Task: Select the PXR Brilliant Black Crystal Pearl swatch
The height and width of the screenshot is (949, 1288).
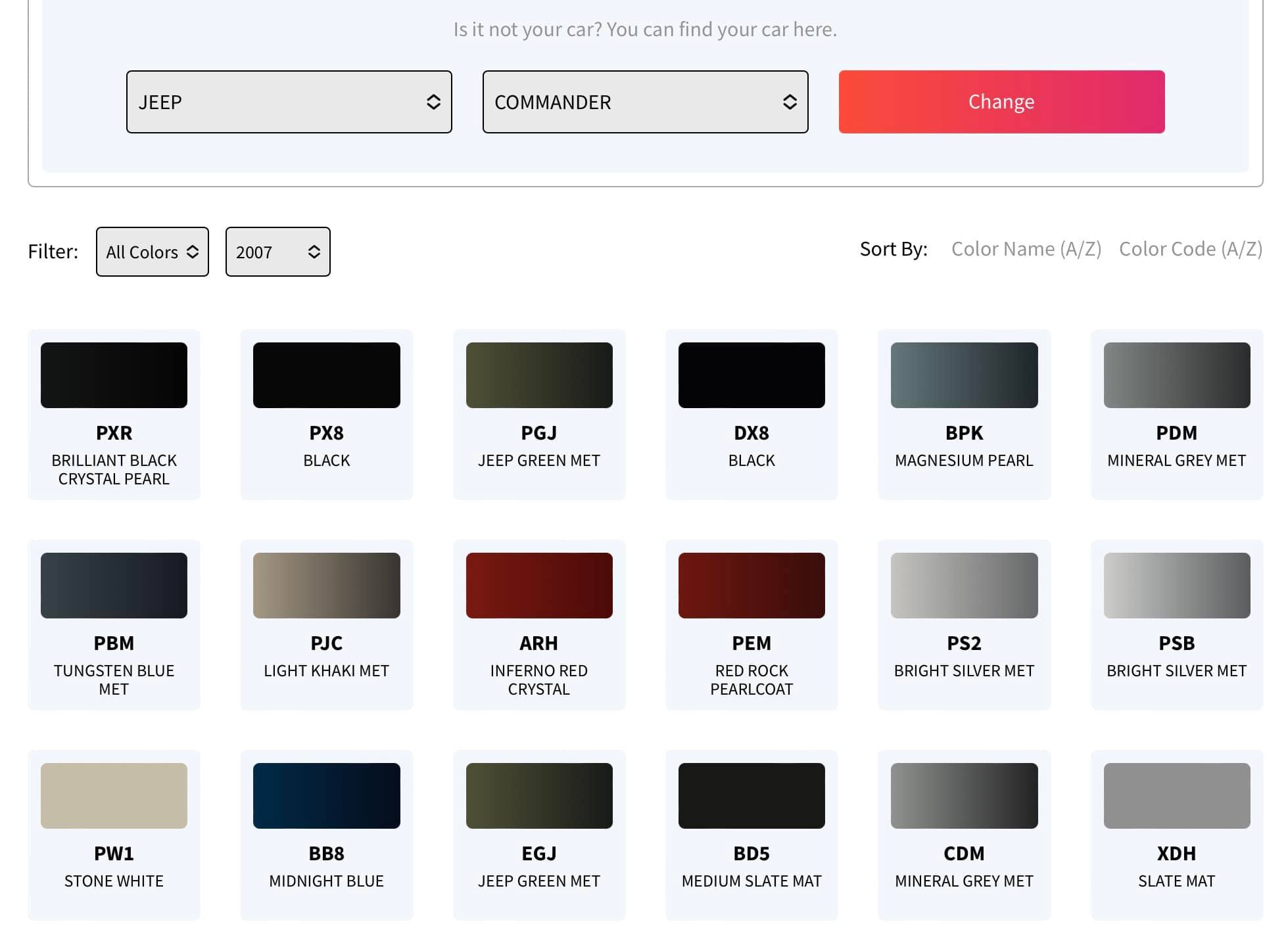Action: 114,375
